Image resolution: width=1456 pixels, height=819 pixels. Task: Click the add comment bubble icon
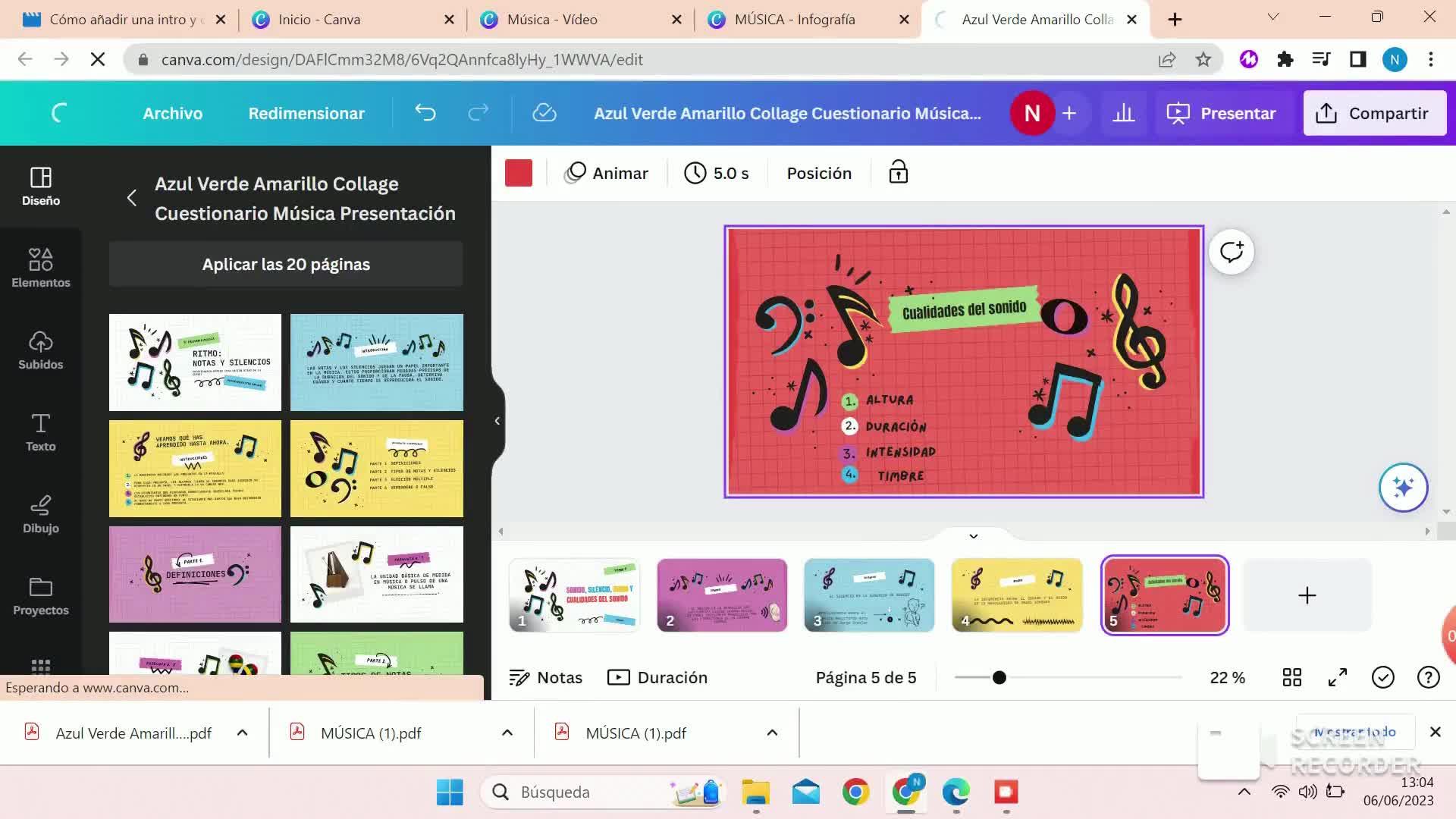[1231, 252]
